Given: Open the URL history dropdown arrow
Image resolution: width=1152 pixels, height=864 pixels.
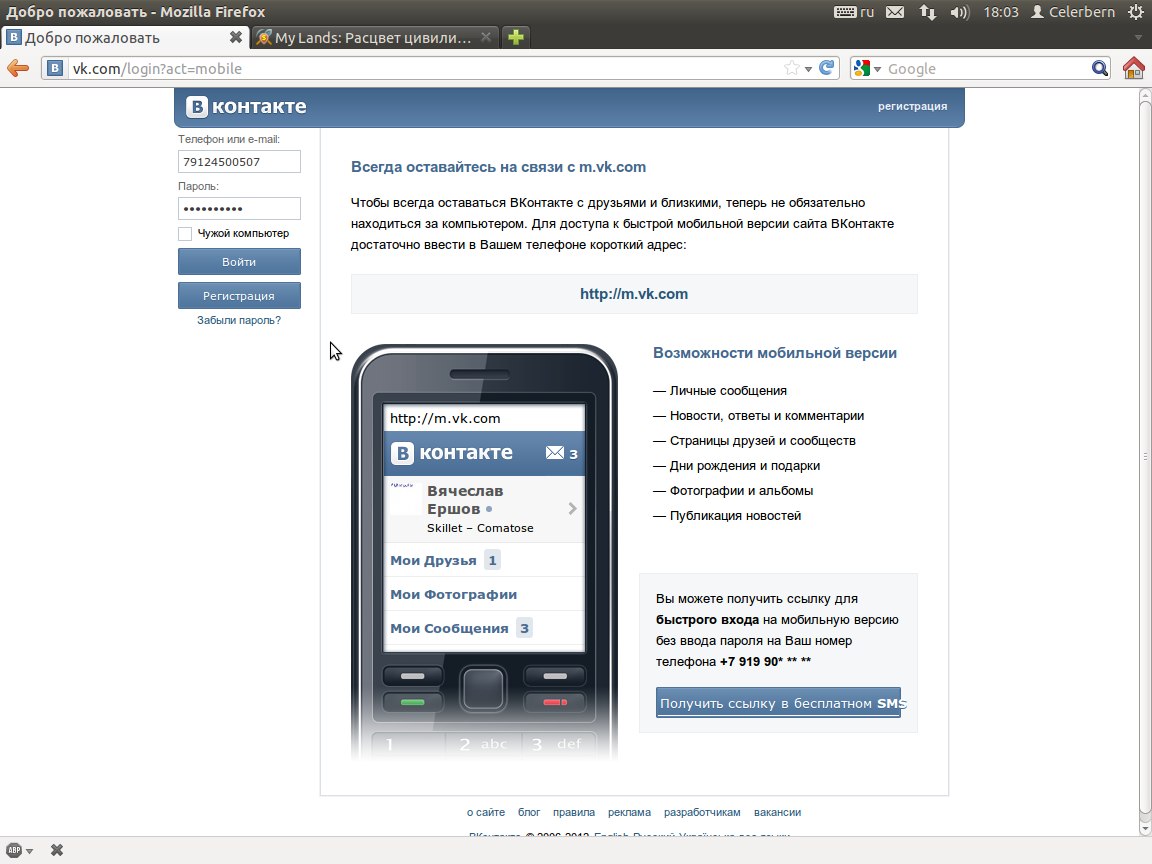Looking at the screenshot, I should click(809, 69).
